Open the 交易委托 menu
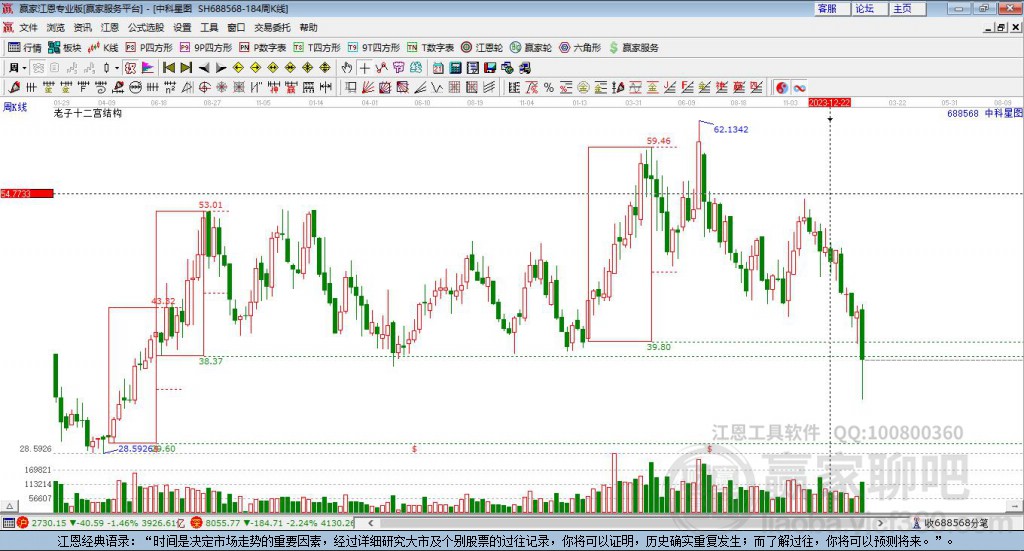The height and width of the screenshot is (551, 1024). [272, 27]
